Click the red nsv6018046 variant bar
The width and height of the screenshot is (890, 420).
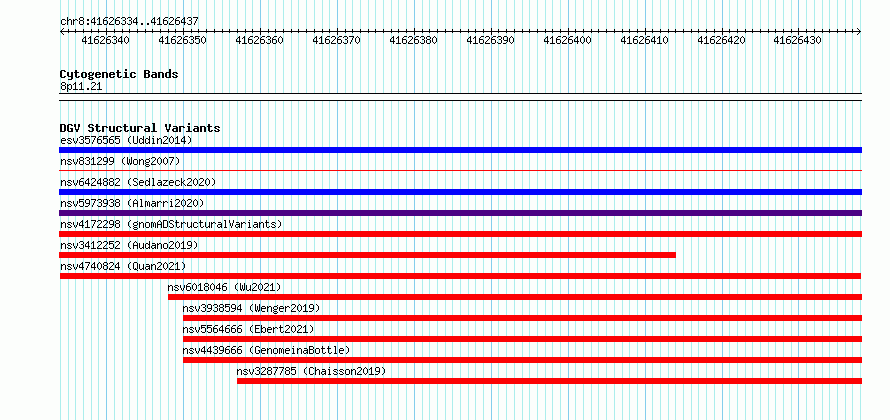click(515, 297)
